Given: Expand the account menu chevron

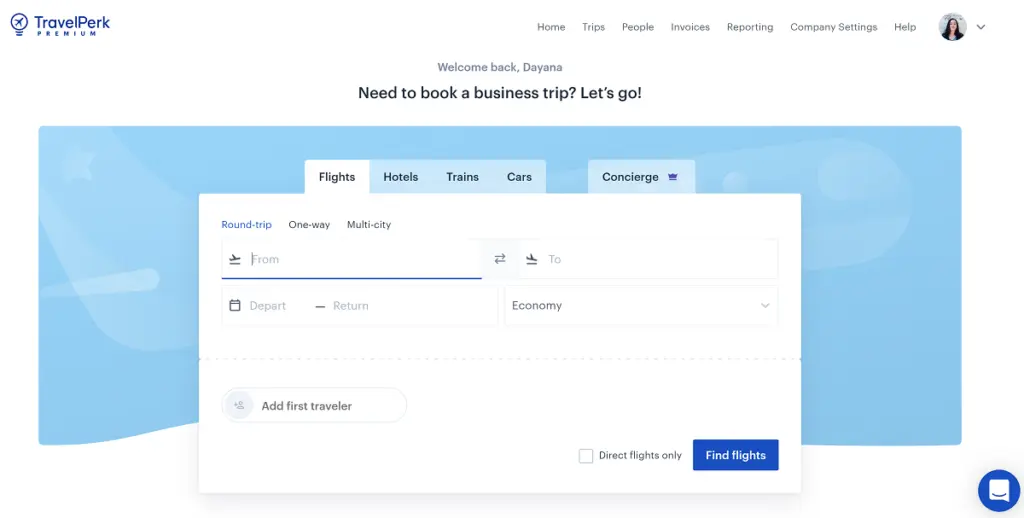Looking at the screenshot, I should 981,27.
